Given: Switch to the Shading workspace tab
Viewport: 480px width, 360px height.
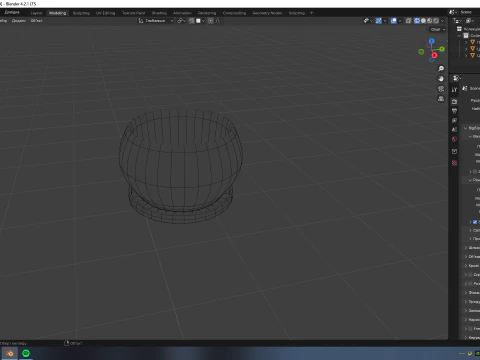Looking at the screenshot, I should coord(159,13).
